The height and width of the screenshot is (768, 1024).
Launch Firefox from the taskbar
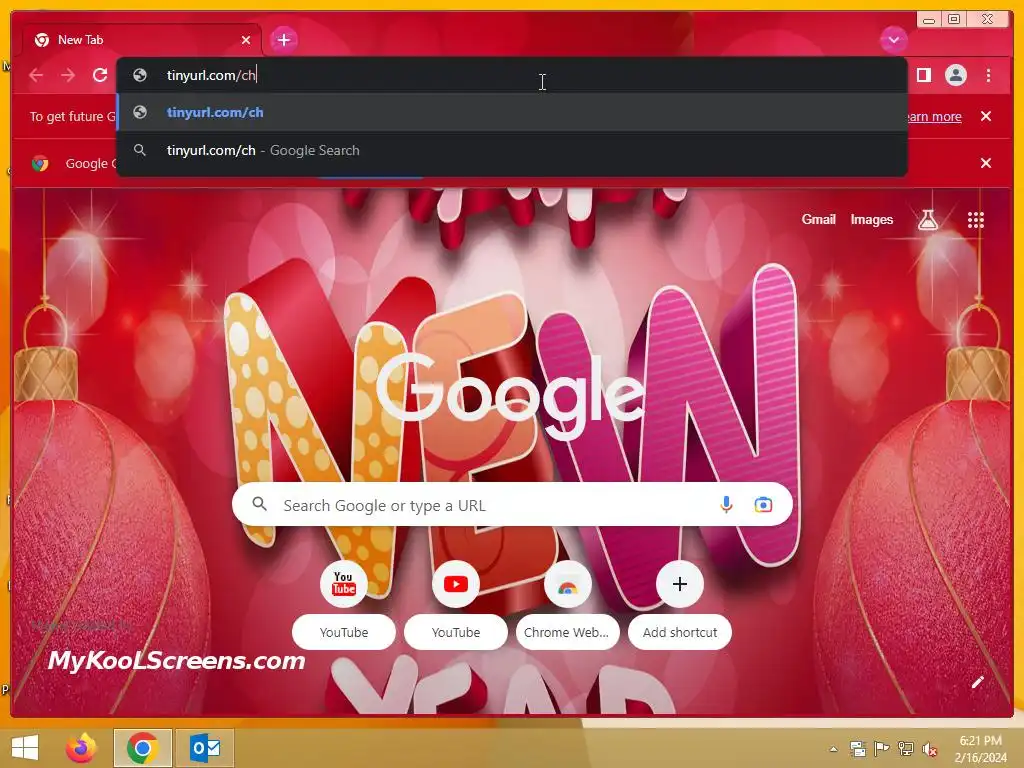(81, 748)
